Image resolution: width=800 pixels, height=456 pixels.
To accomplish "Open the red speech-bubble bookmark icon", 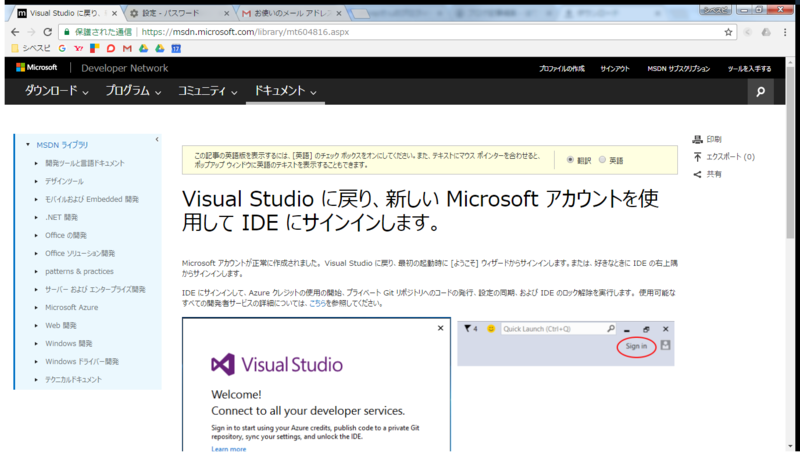I will pos(111,48).
